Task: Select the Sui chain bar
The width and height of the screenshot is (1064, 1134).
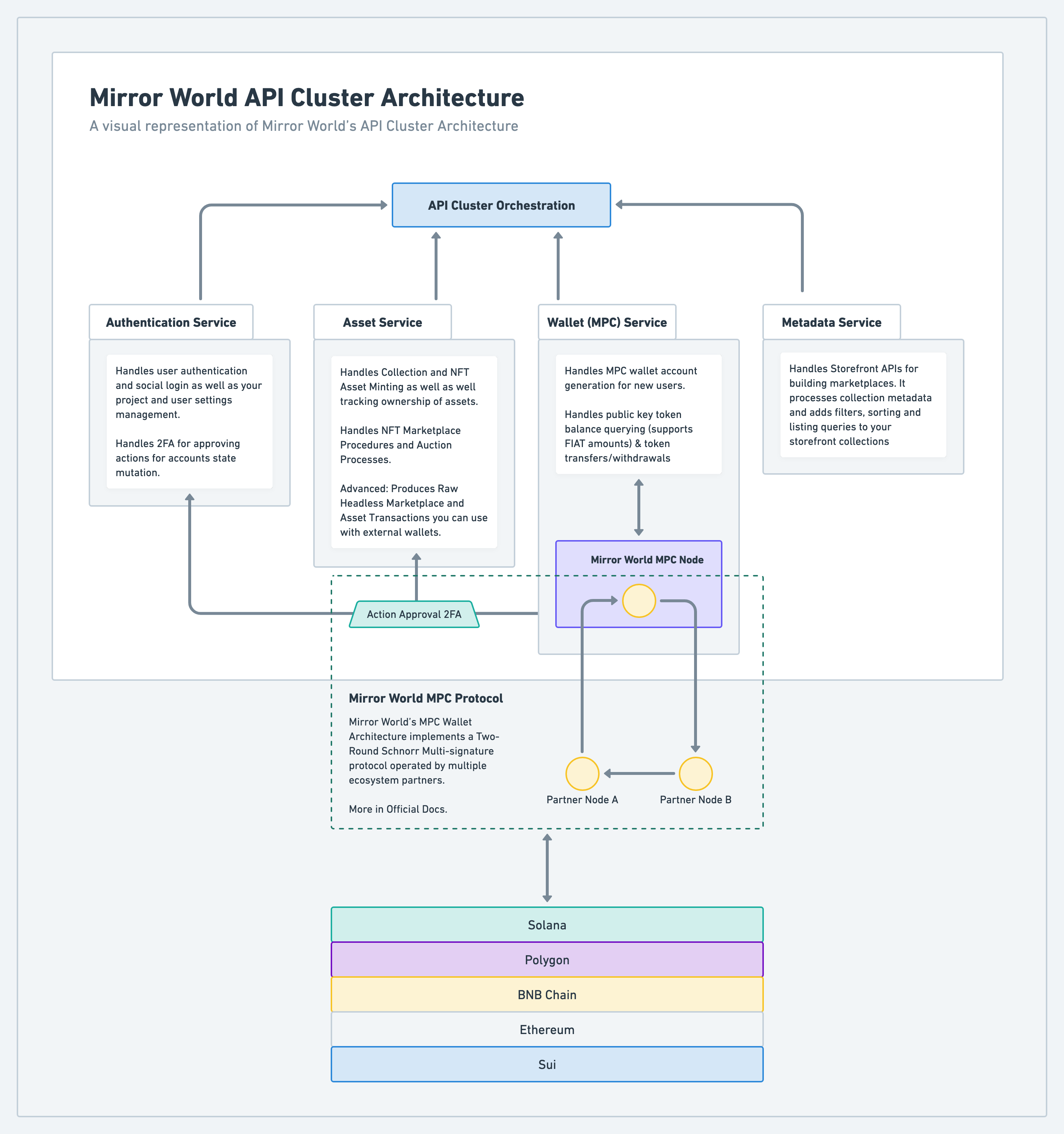Action: [547, 1065]
